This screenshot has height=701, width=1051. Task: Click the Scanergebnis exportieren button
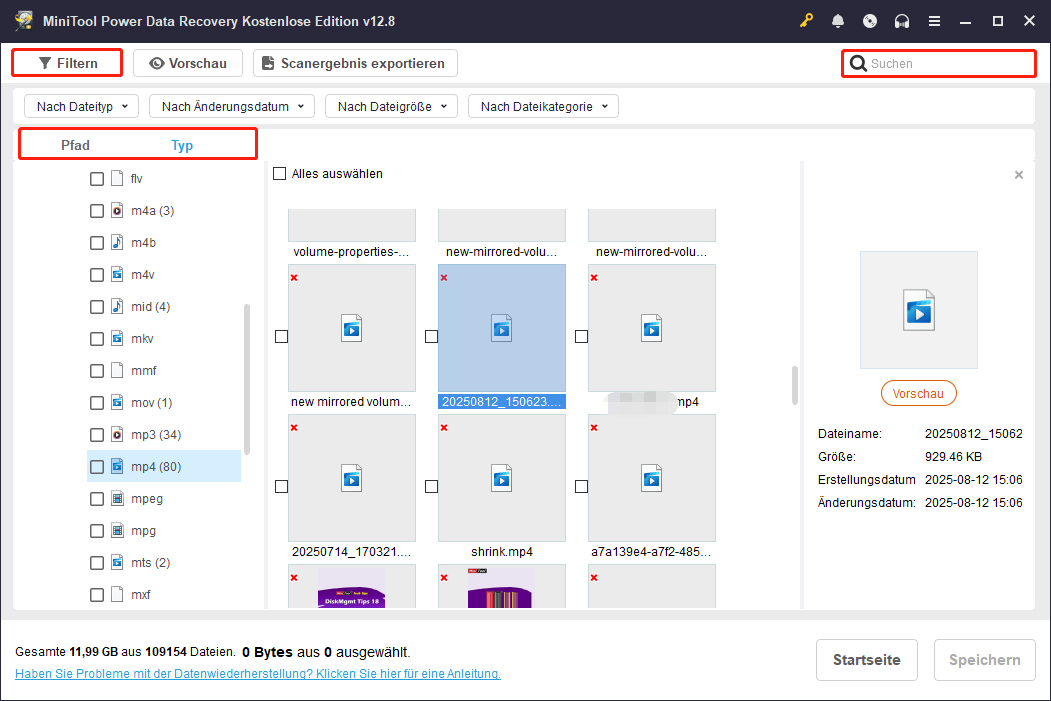click(355, 63)
